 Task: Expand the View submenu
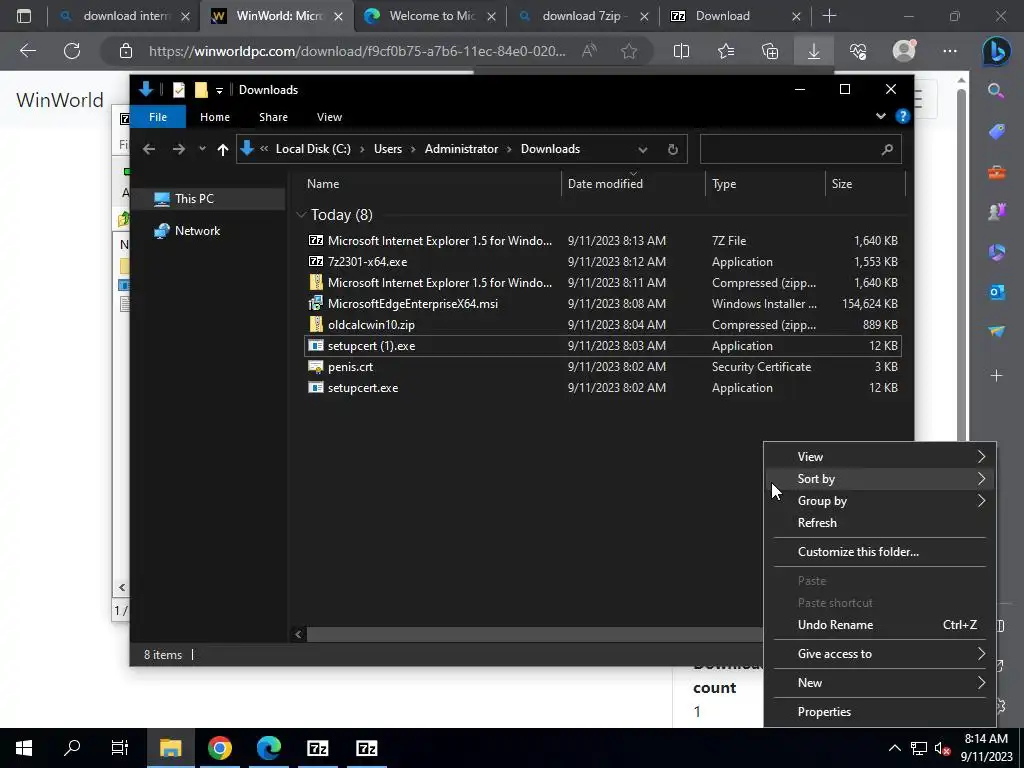880,456
